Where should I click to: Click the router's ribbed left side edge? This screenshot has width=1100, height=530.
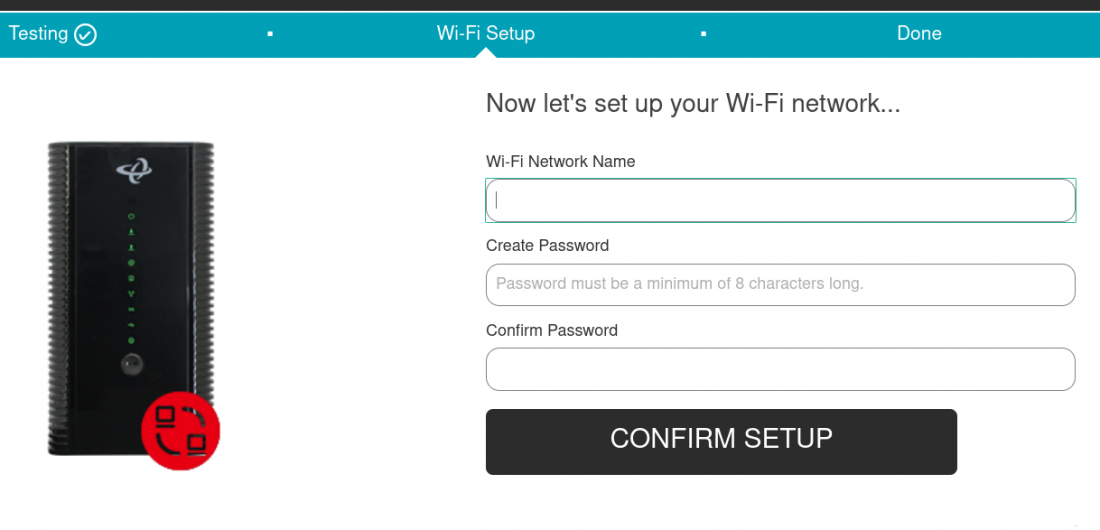pyautogui.click(x=56, y=300)
